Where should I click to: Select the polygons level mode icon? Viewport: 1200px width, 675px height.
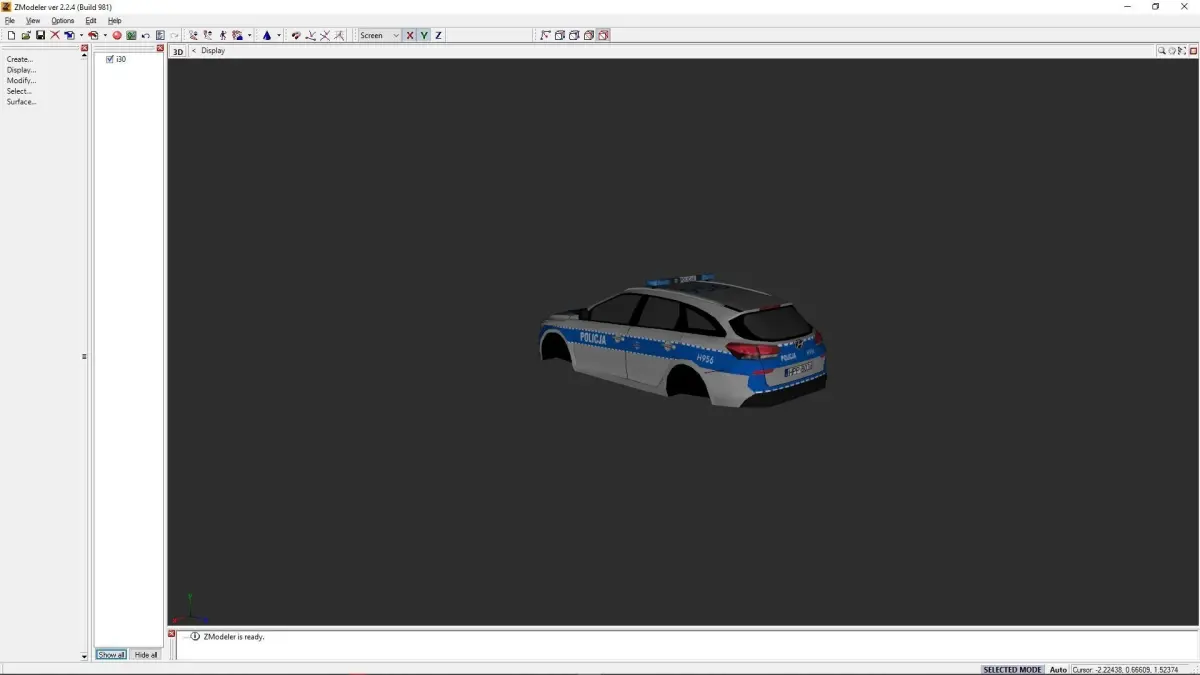click(x=237, y=35)
